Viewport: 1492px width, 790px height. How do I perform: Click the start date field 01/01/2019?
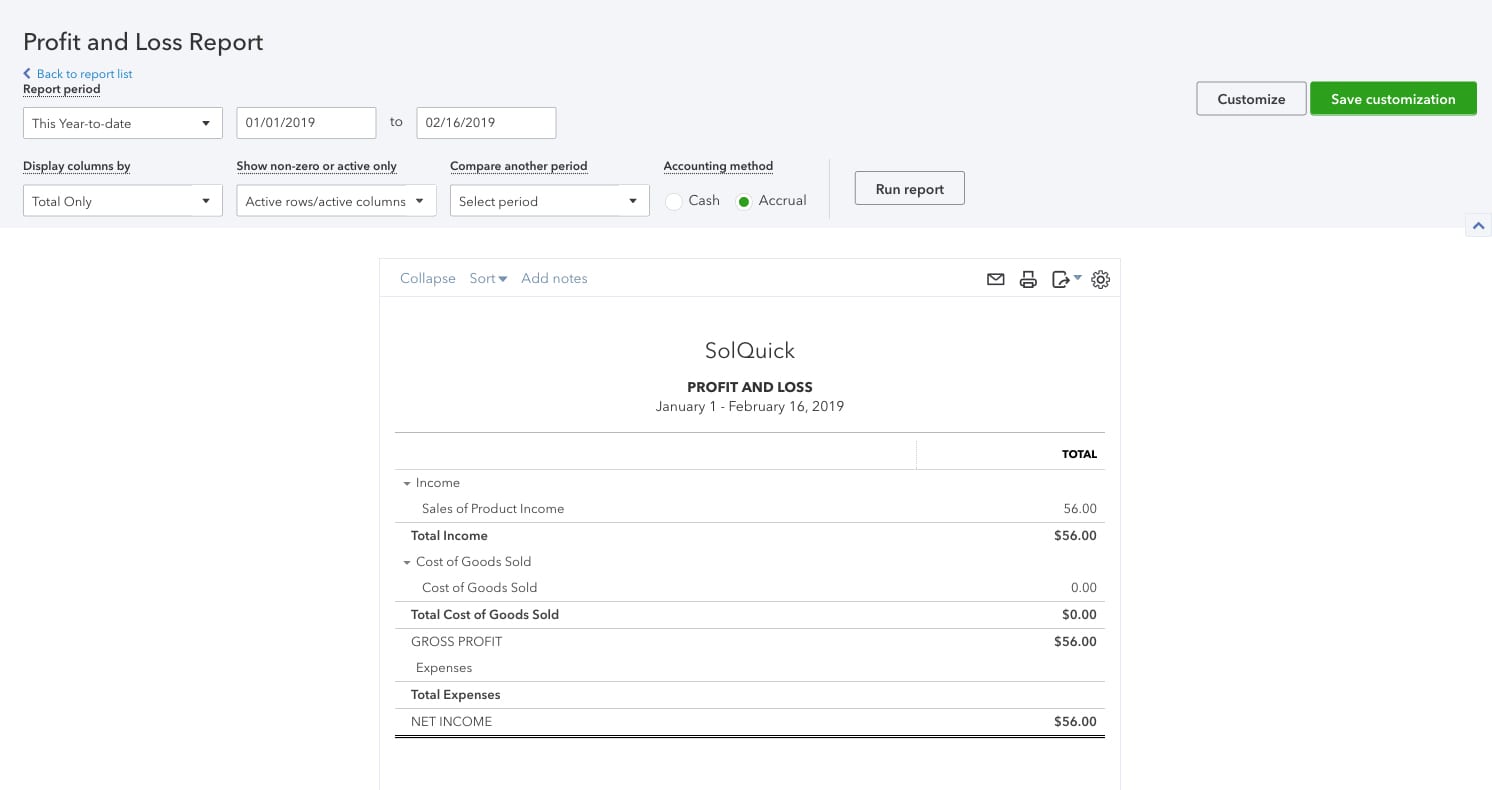(x=306, y=123)
